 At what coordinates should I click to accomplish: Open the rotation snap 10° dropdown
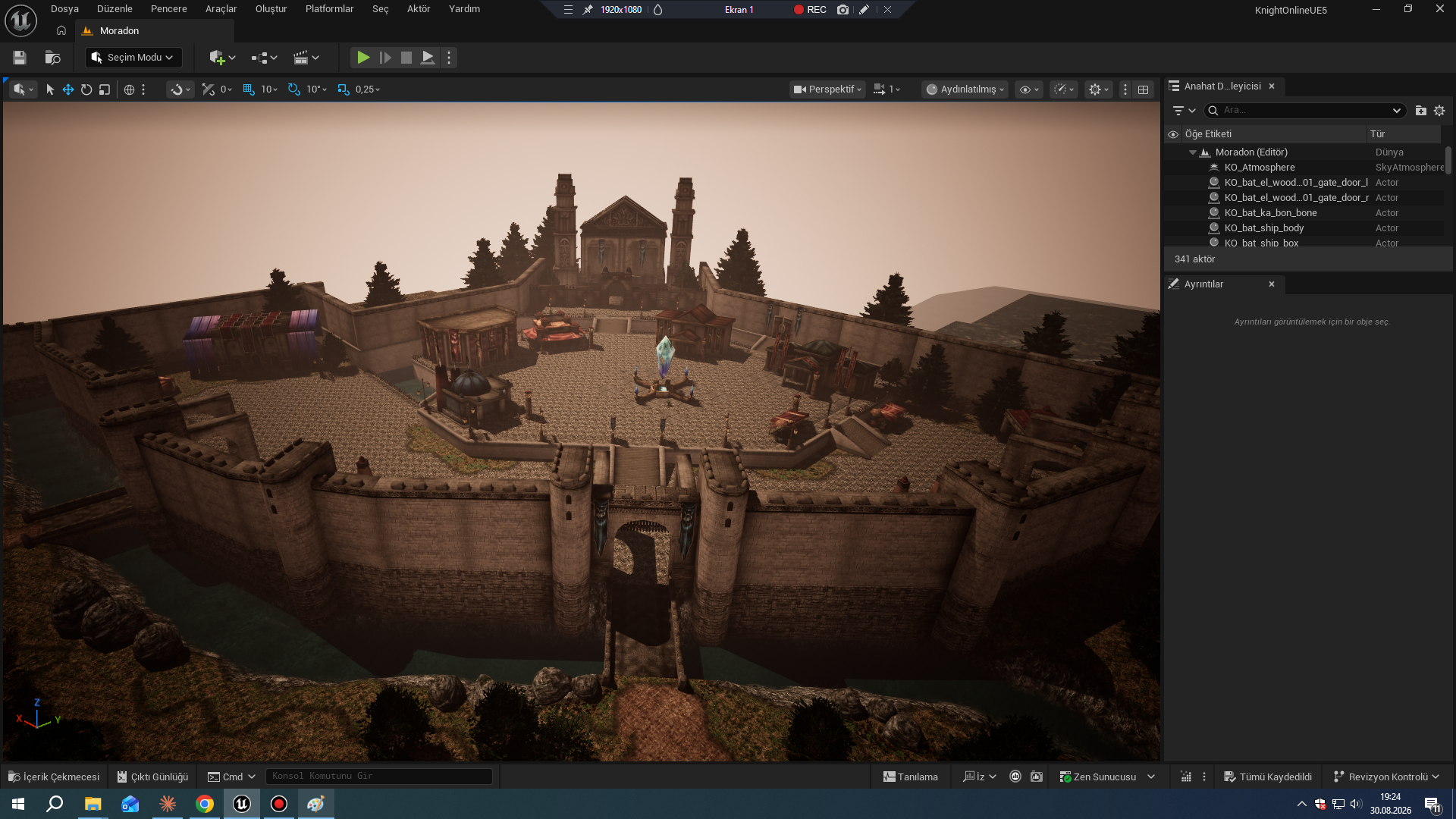(x=317, y=89)
